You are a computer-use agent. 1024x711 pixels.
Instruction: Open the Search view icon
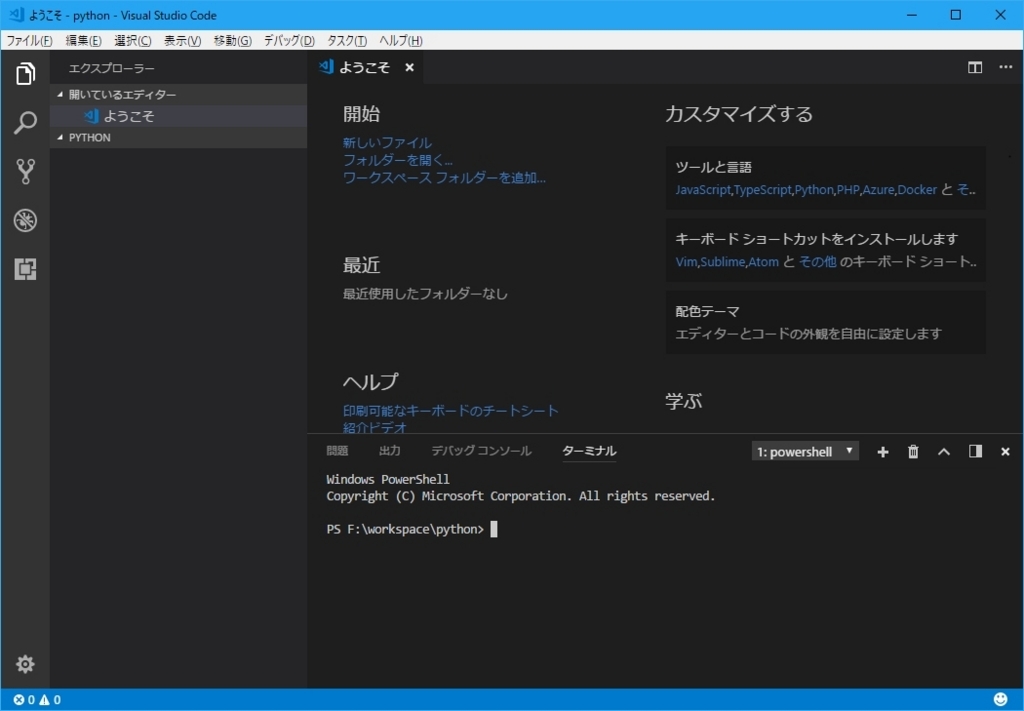(x=25, y=123)
